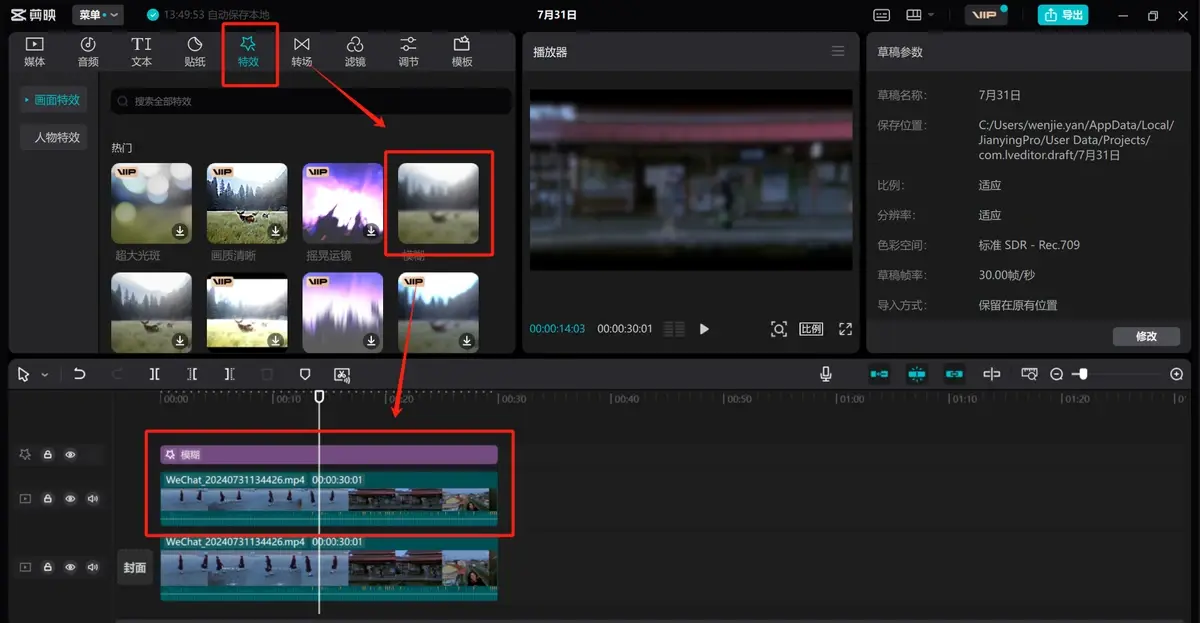Open the 贴纸 stickers tab

point(195,52)
